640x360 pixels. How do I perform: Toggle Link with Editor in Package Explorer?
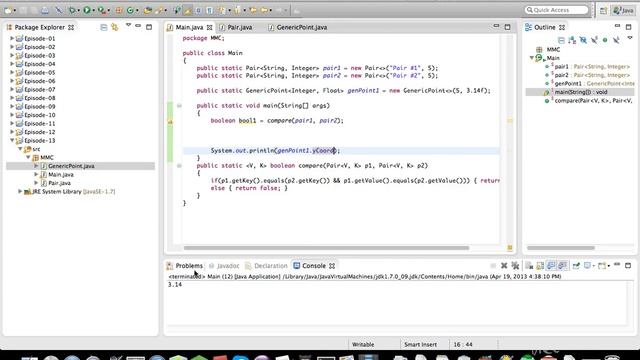115,27
